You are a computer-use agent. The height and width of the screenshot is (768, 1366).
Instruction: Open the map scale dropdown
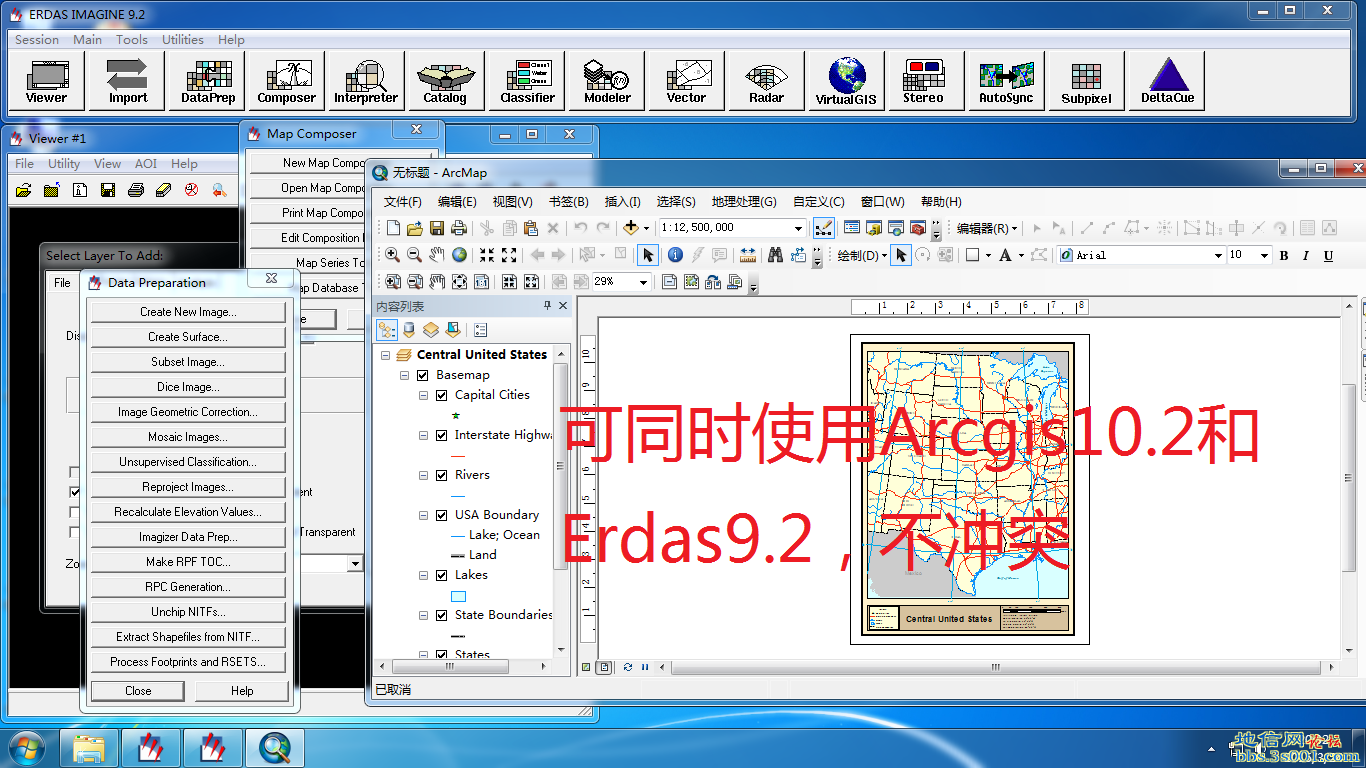tap(797, 228)
